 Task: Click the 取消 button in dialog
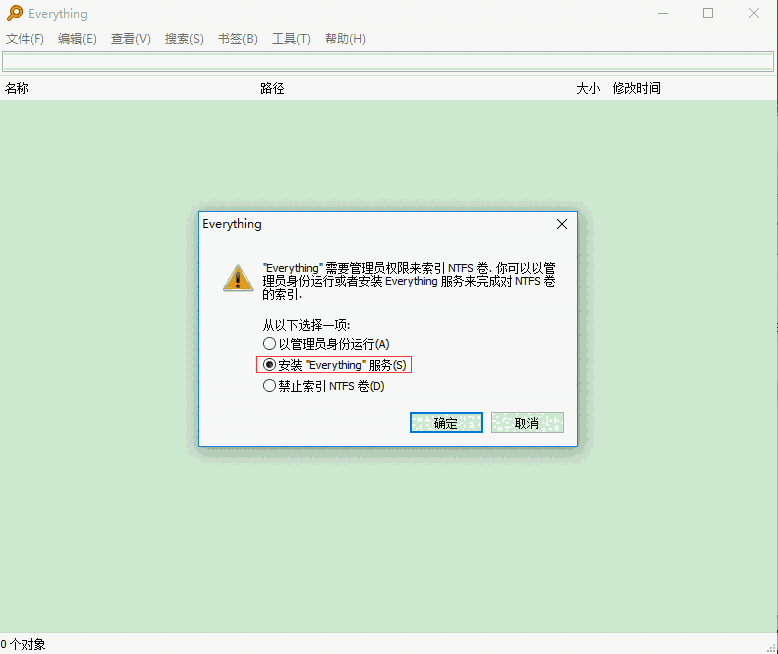pyautogui.click(x=527, y=423)
